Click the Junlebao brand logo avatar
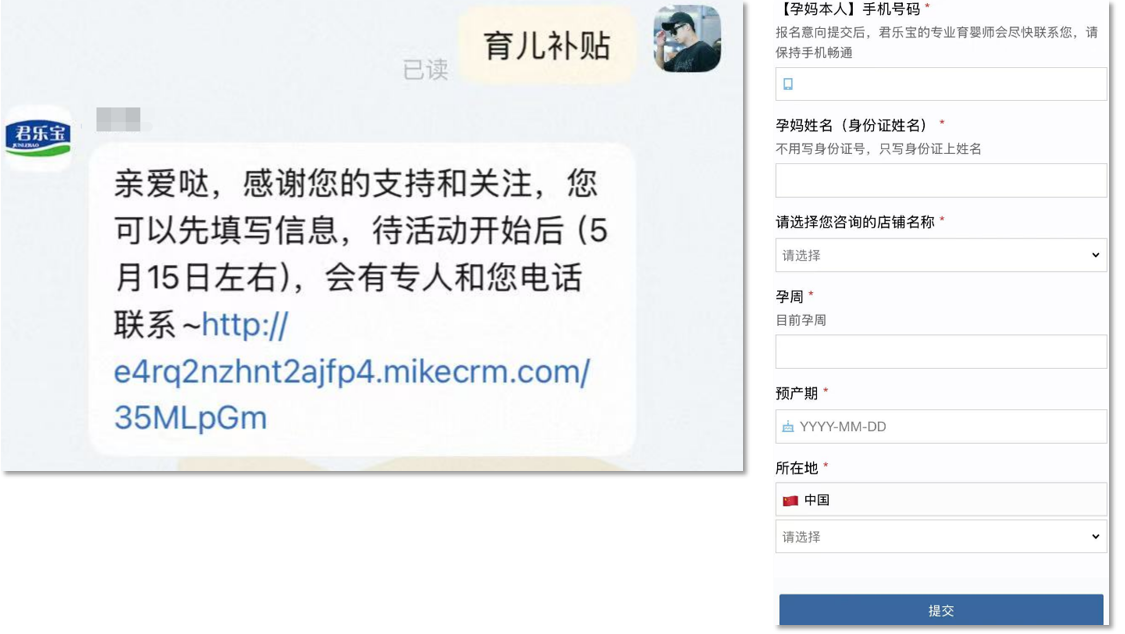This screenshot has width=1125, height=634. coord(39,138)
